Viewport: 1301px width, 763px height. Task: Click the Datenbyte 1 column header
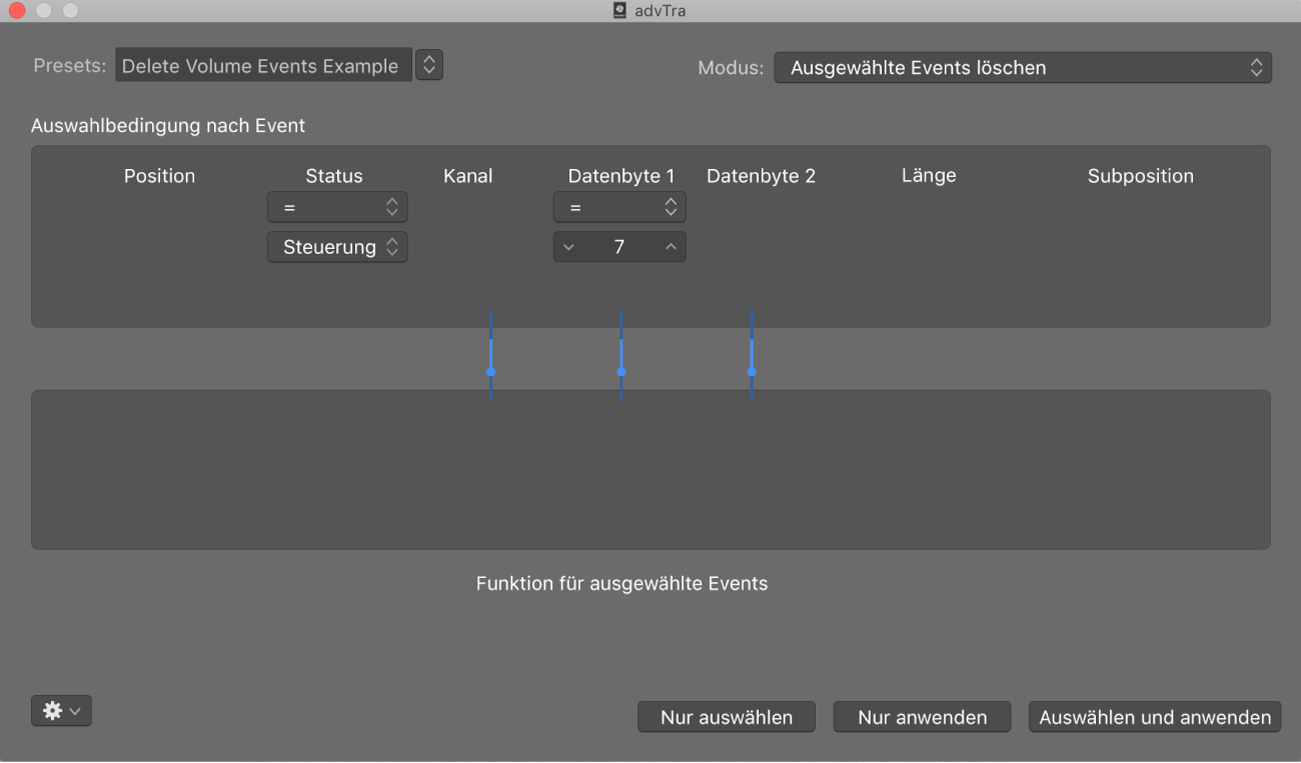(621, 176)
